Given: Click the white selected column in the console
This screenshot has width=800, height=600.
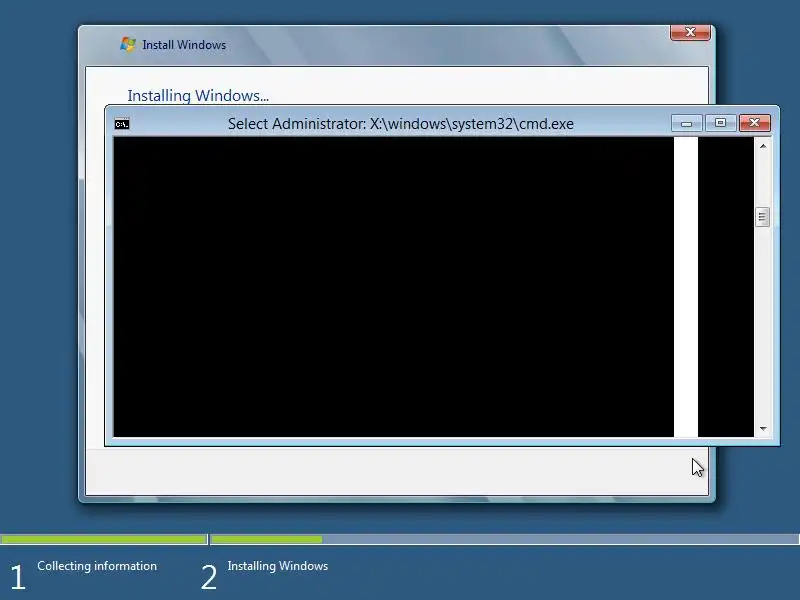Looking at the screenshot, I should click(686, 287).
